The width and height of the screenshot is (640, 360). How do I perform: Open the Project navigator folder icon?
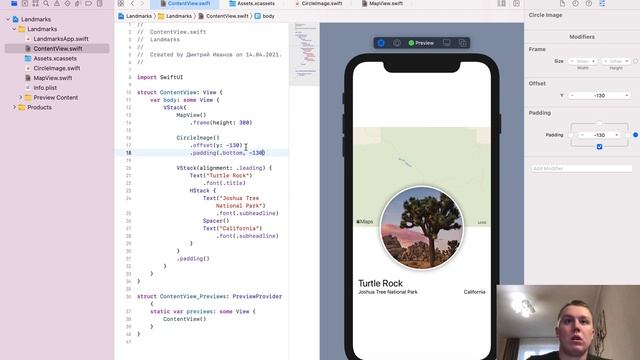pyautogui.click(x=14, y=3)
